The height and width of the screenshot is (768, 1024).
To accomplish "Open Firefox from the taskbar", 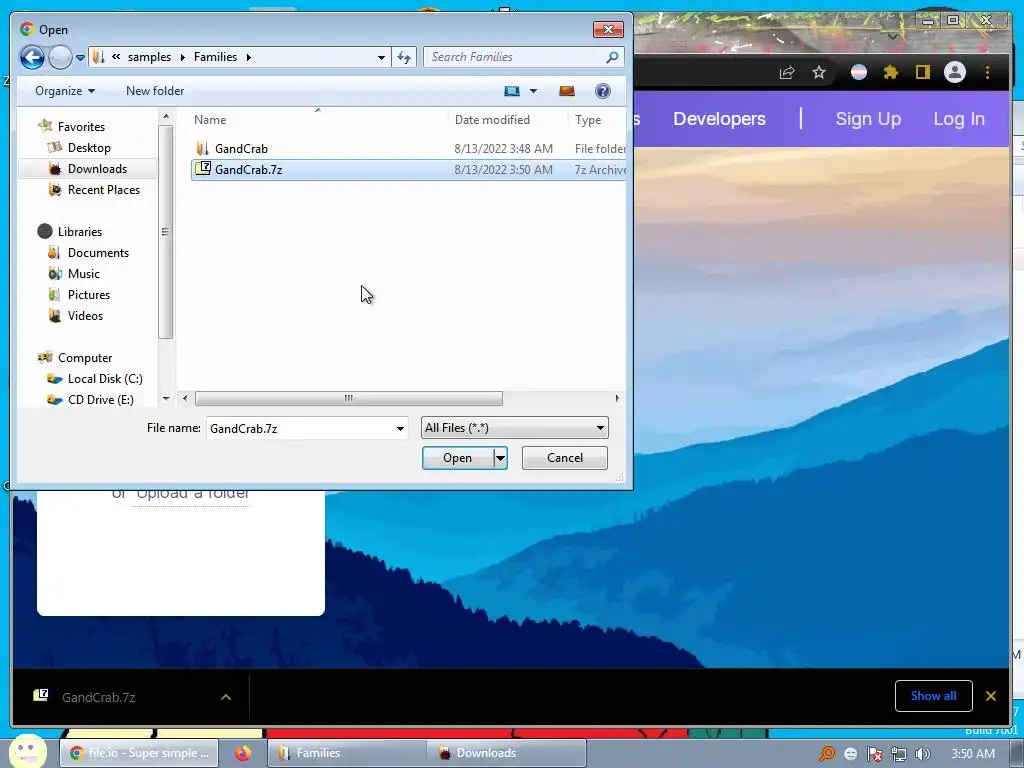I will tap(243, 753).
